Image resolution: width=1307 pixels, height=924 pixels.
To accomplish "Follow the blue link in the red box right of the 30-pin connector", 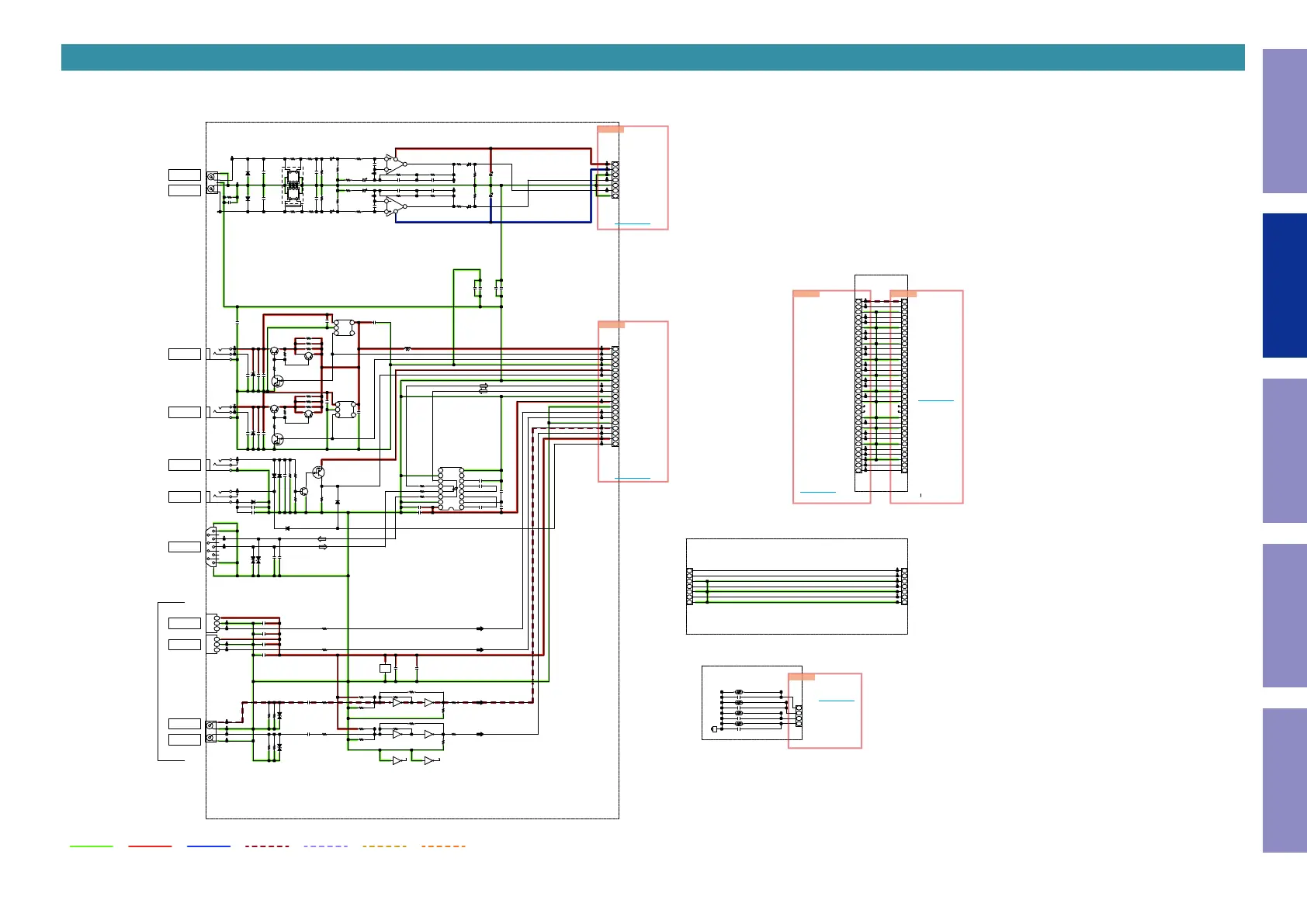I will 936,400.
